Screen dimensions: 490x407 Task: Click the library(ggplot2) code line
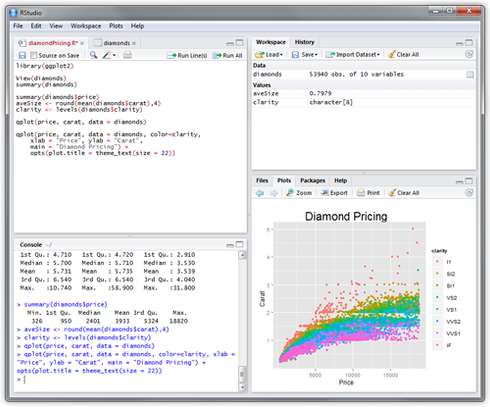tap(45, 66)
